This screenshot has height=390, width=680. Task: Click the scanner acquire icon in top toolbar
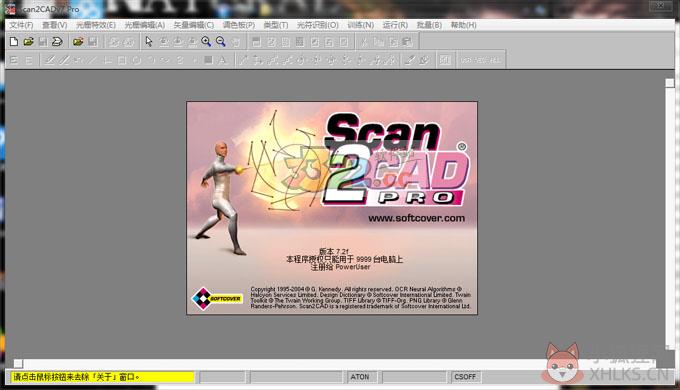(57, 42)
